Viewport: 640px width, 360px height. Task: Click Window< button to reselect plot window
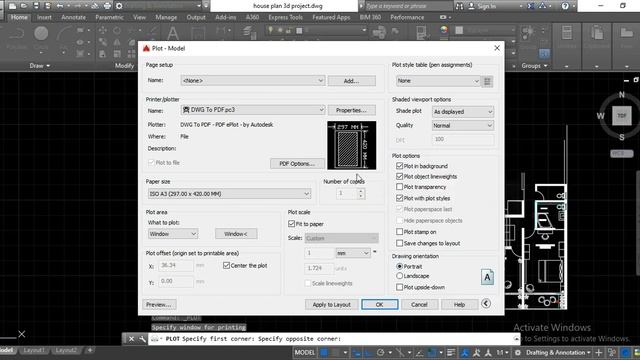[x=236, y=234]
